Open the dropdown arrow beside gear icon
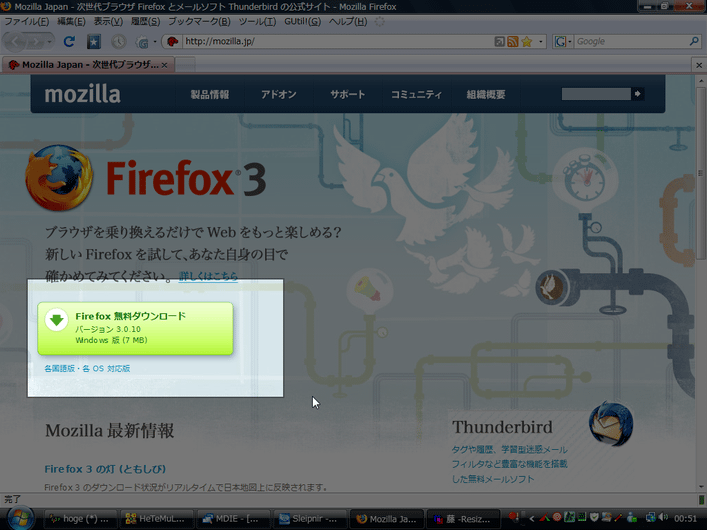This screenshot has width=707, height=530. tap(155, 41)
